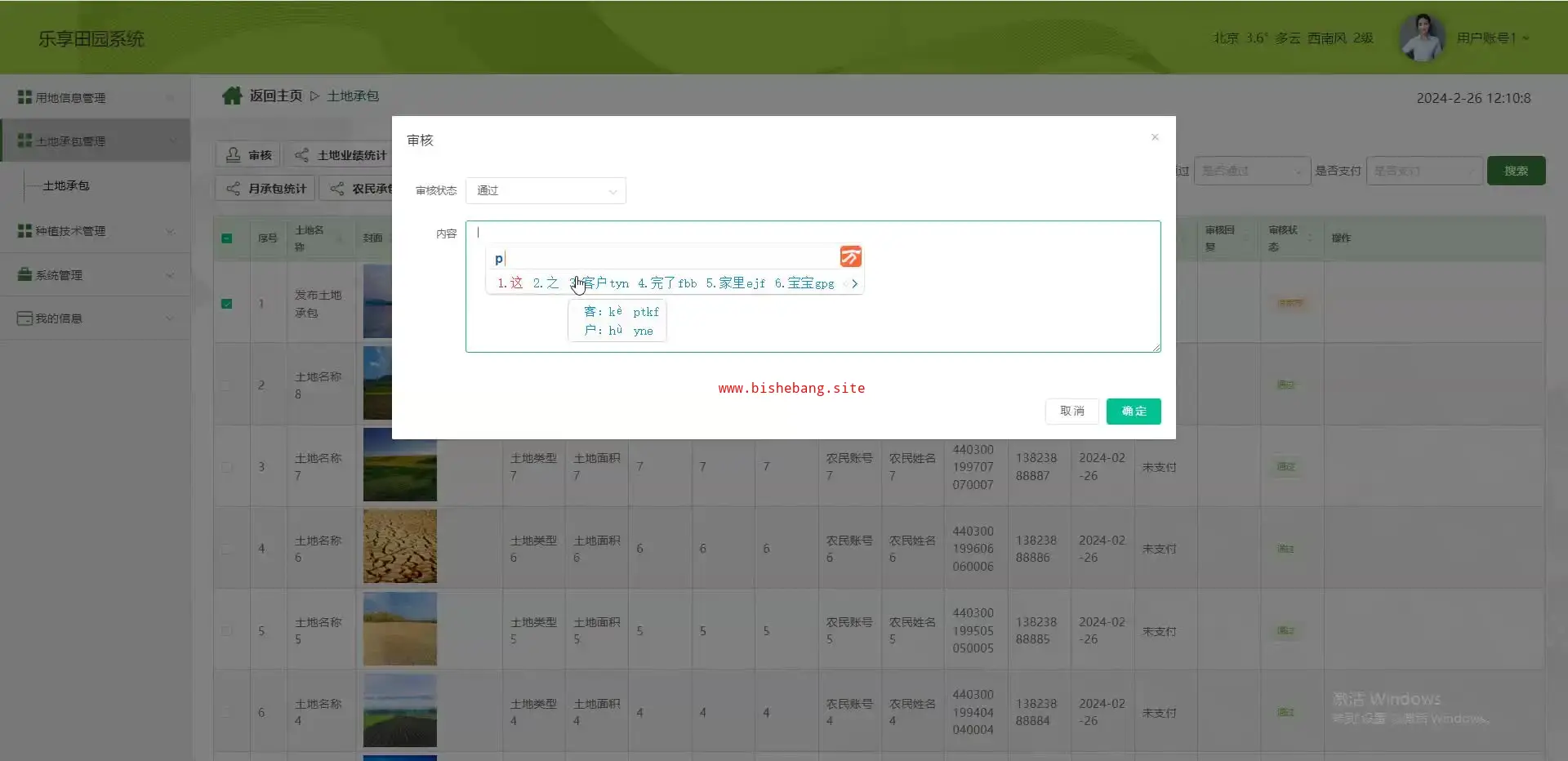Click the Sogou IME logo icon
1568x761 pixels.
[x=850, y=257]
